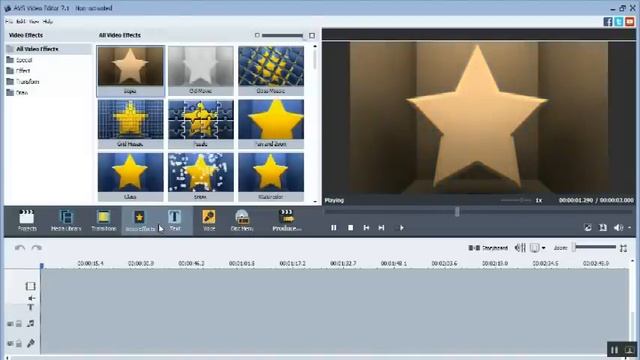Jump to the next scene

tap(401, 228)
